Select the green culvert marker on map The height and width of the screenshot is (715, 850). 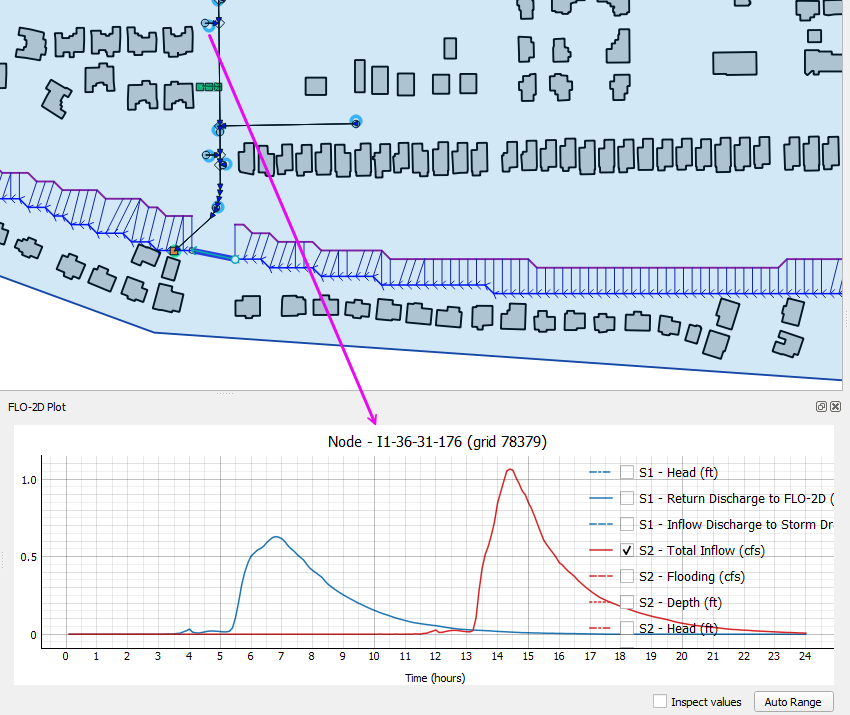[208, 87]
